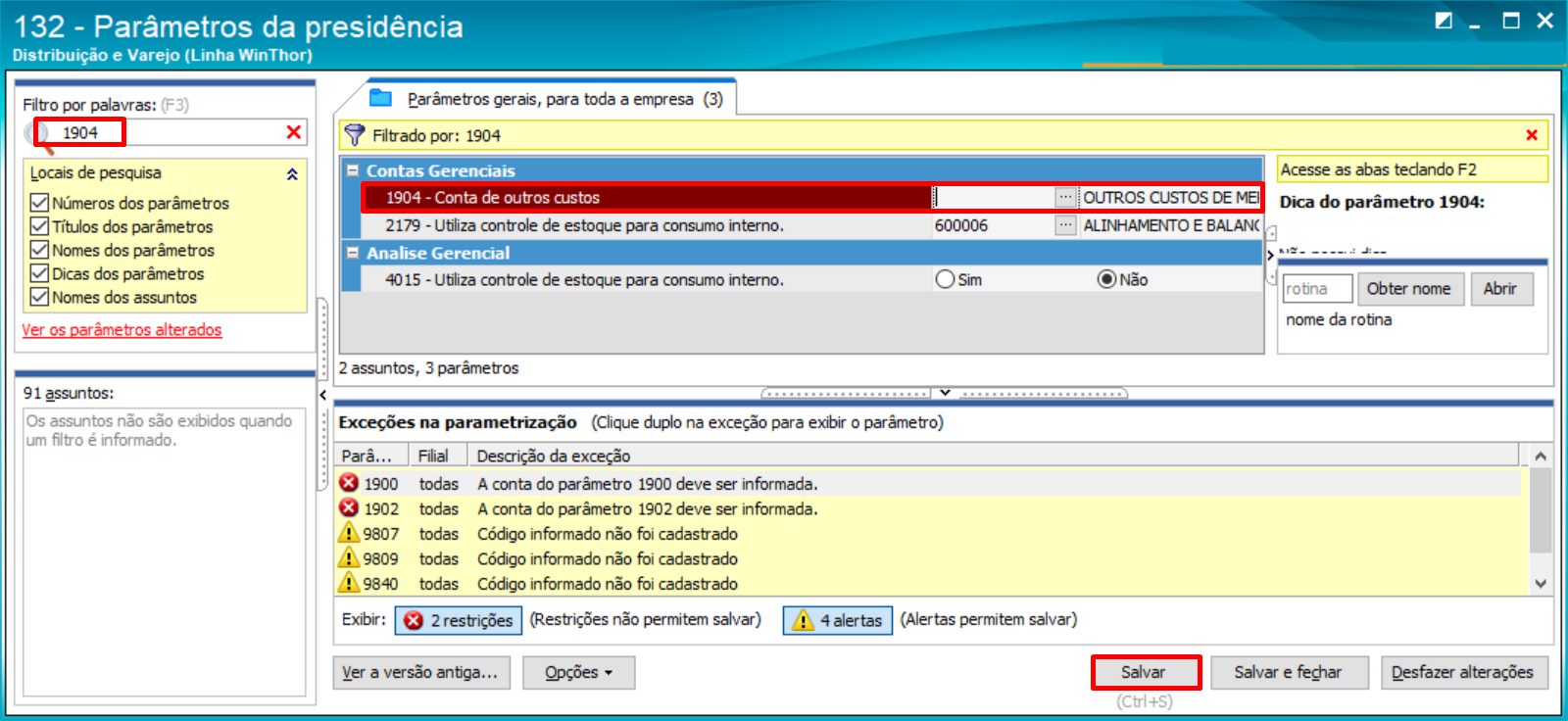Click 'Obter nome' button
Viewport: 1568px width, 721px height.
(x=1409, y=289)
